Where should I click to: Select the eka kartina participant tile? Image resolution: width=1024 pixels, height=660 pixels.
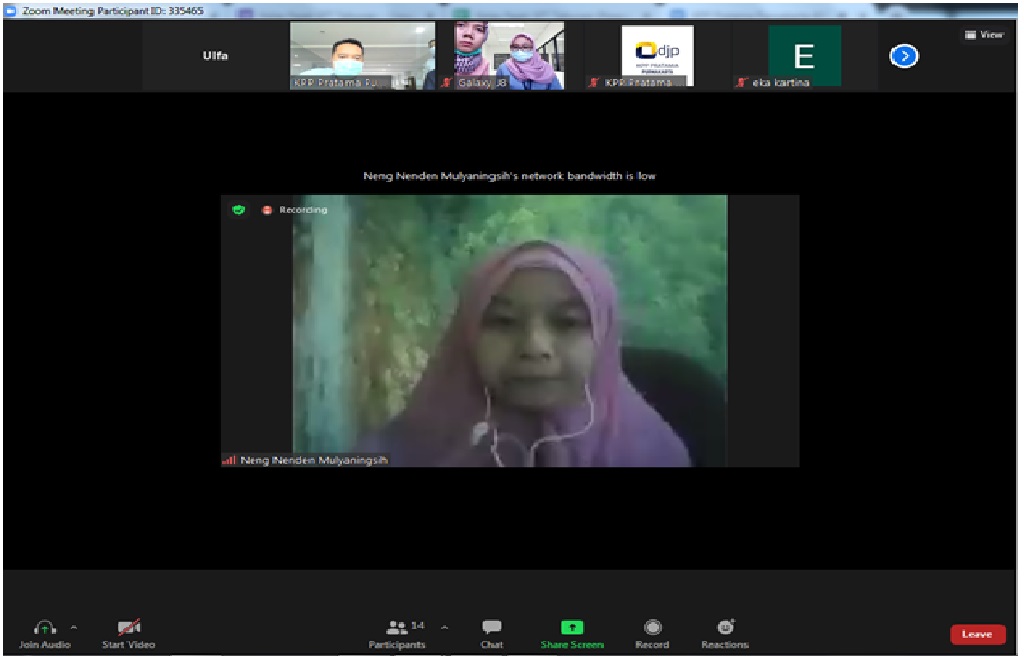click(804, 56)
